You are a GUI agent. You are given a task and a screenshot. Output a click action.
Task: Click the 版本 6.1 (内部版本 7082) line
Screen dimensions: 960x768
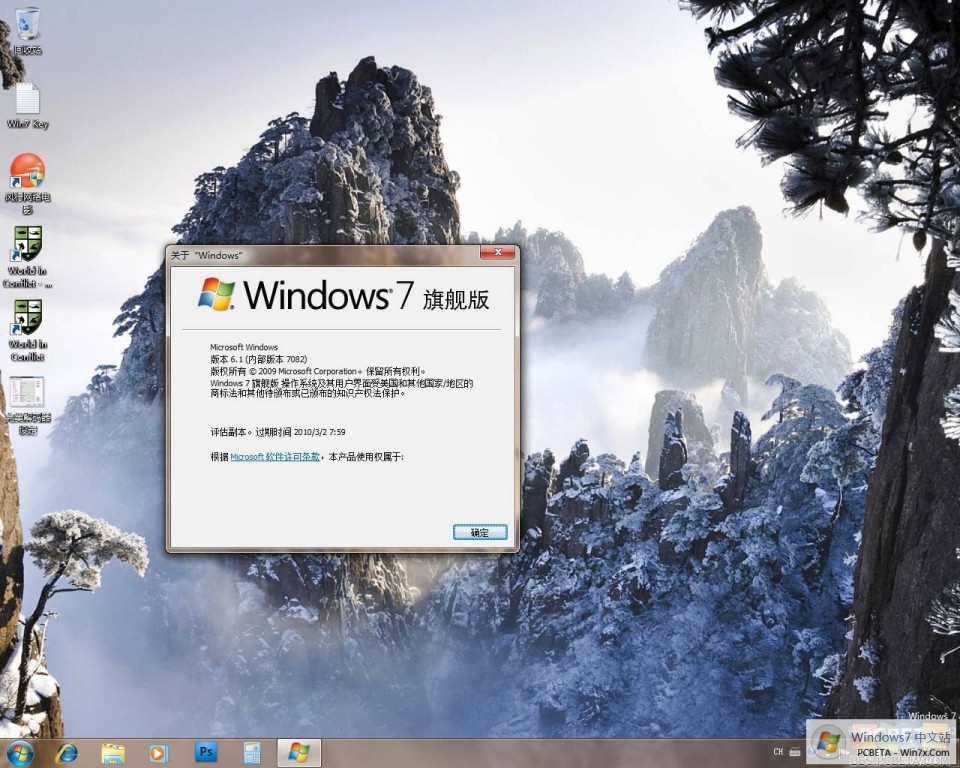(258, 360)
